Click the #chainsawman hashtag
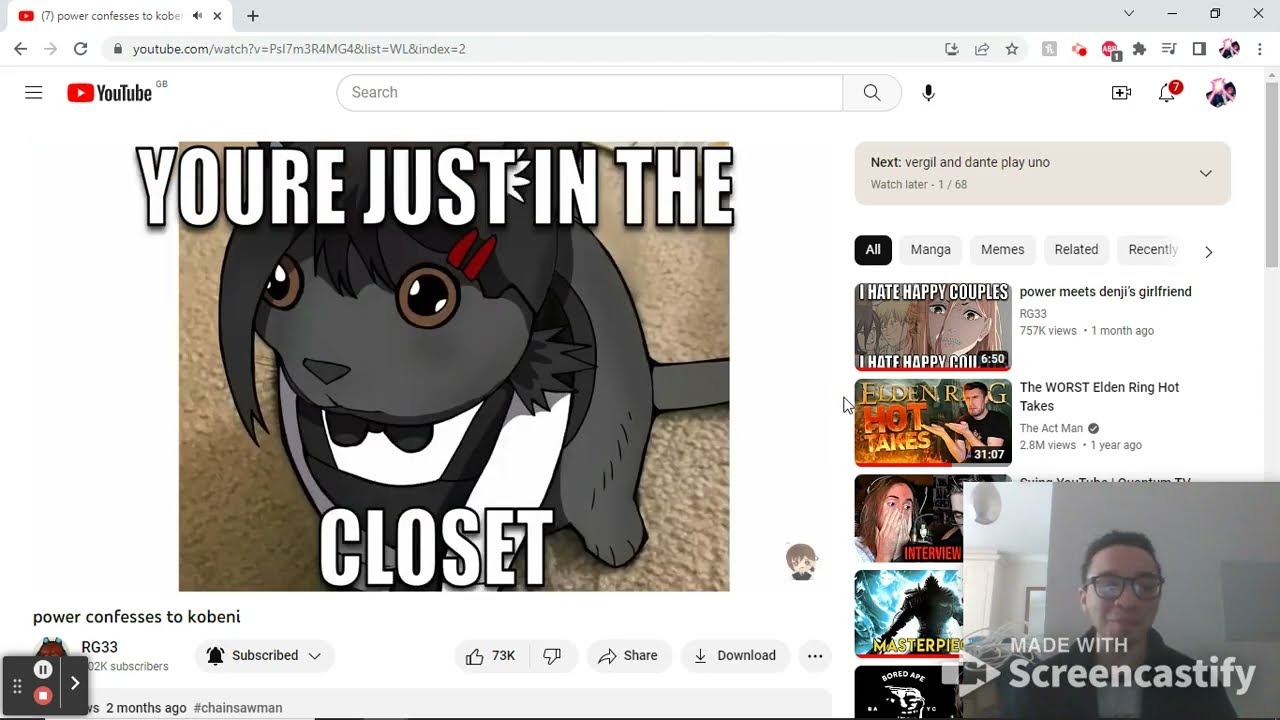The width and height of the screenshot is (1280, 720). 238,708
